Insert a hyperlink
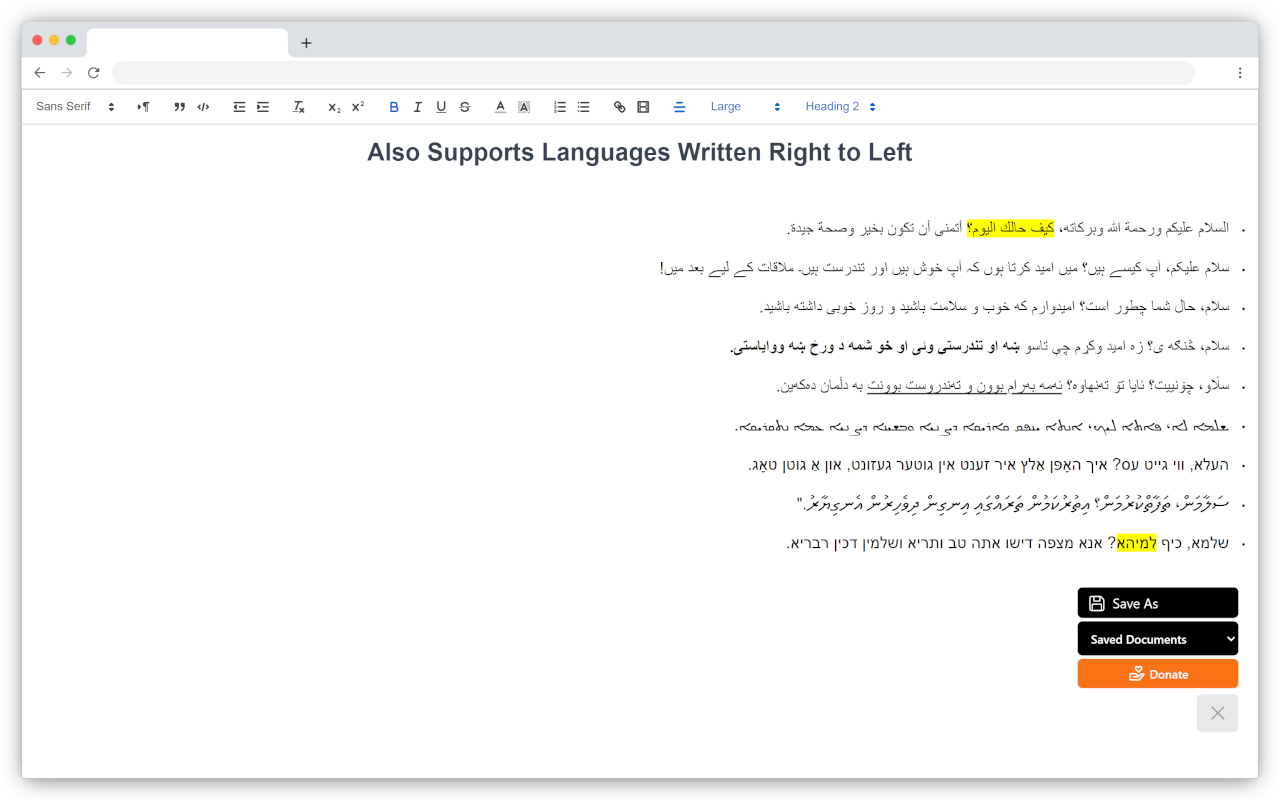This screenshot has width=1280, height=800. point(619,106)
